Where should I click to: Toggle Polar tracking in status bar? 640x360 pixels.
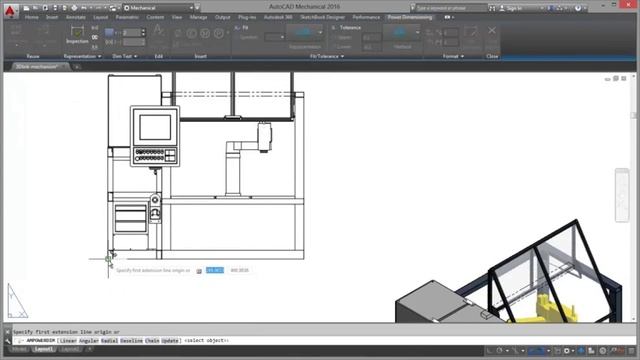click(500, 351)
